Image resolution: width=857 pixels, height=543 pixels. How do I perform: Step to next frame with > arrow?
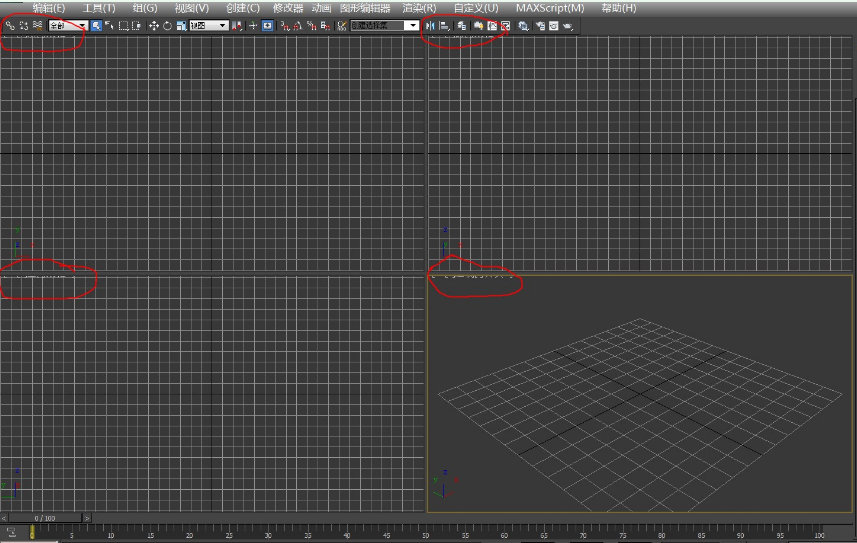[87, 518]
